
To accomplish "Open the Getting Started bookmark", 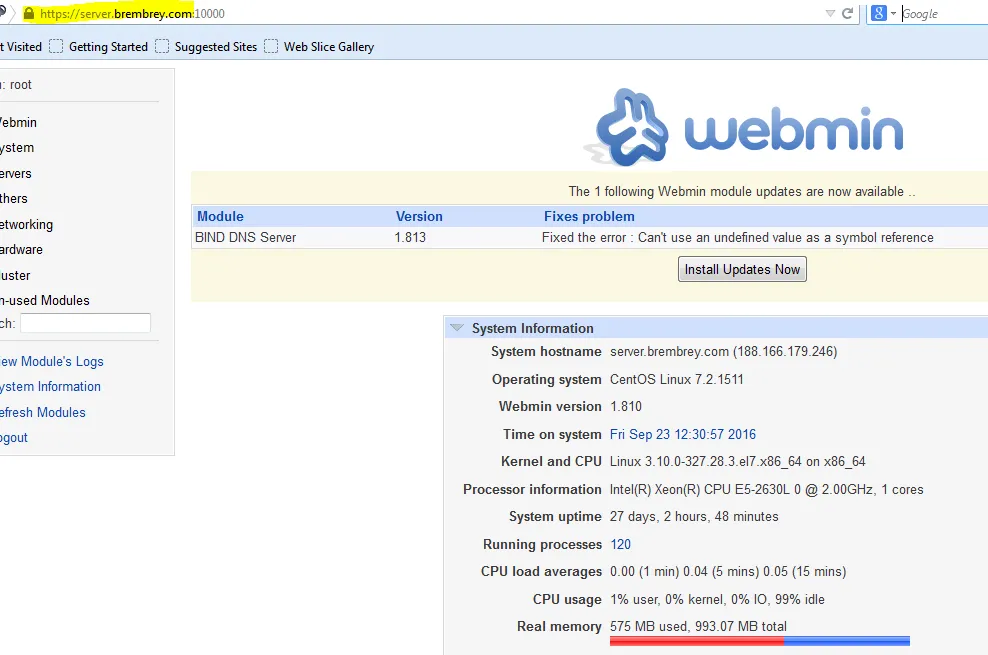I will pyautogui.click(x=98, y=47).
